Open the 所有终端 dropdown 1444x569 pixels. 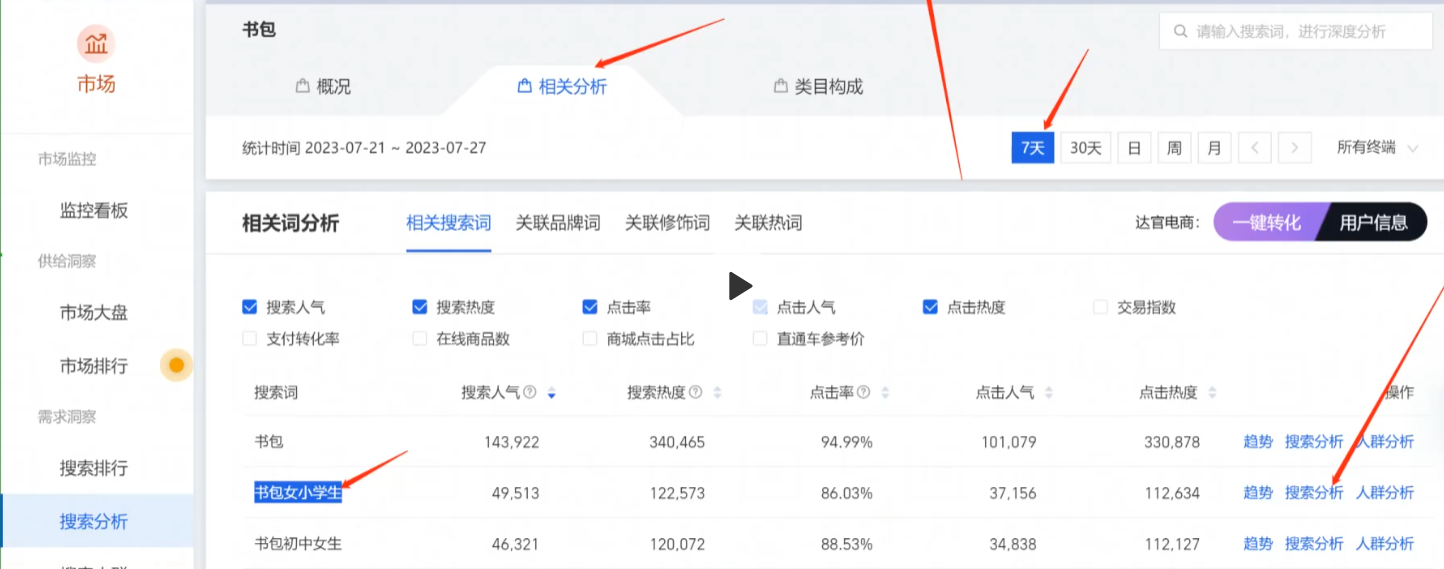click(x=1377, y=148)
